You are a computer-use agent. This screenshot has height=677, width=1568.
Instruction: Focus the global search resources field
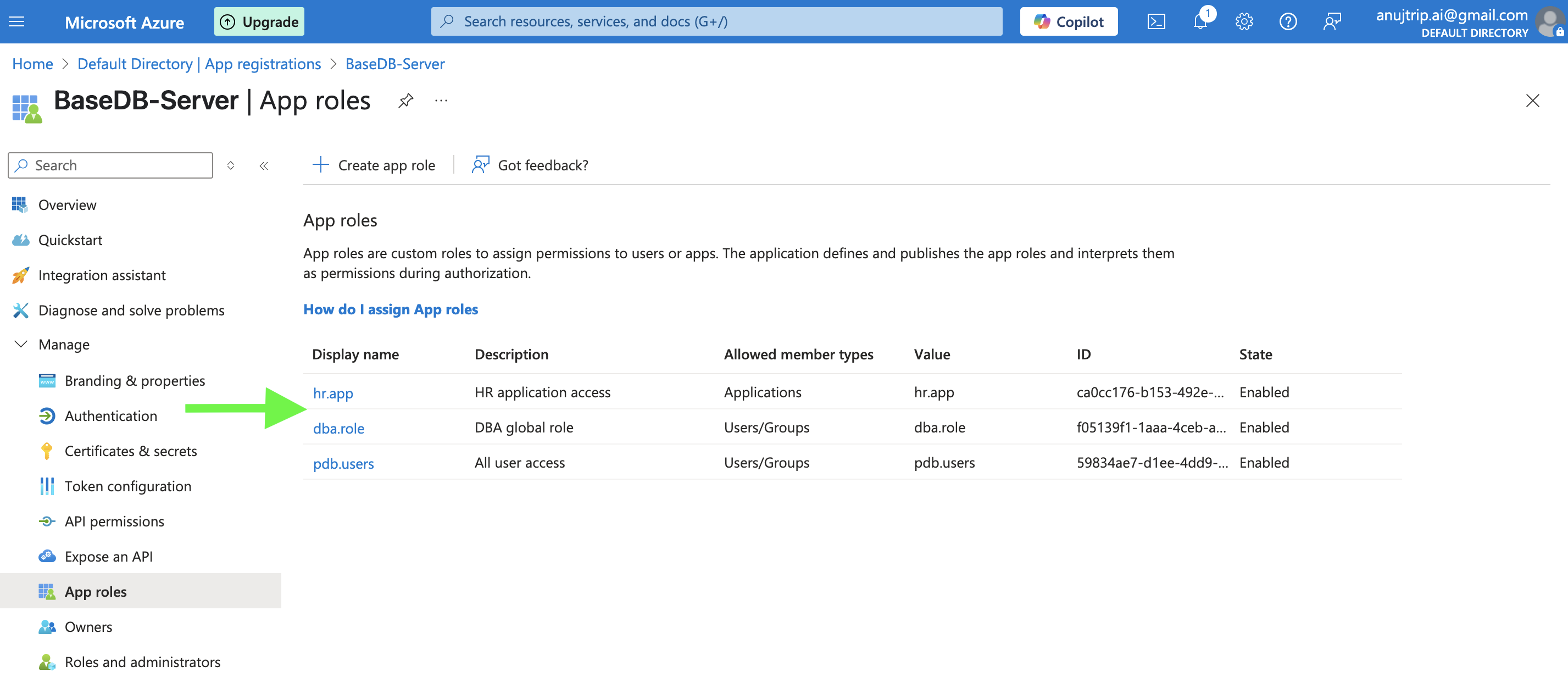click(x=716, y=22)
